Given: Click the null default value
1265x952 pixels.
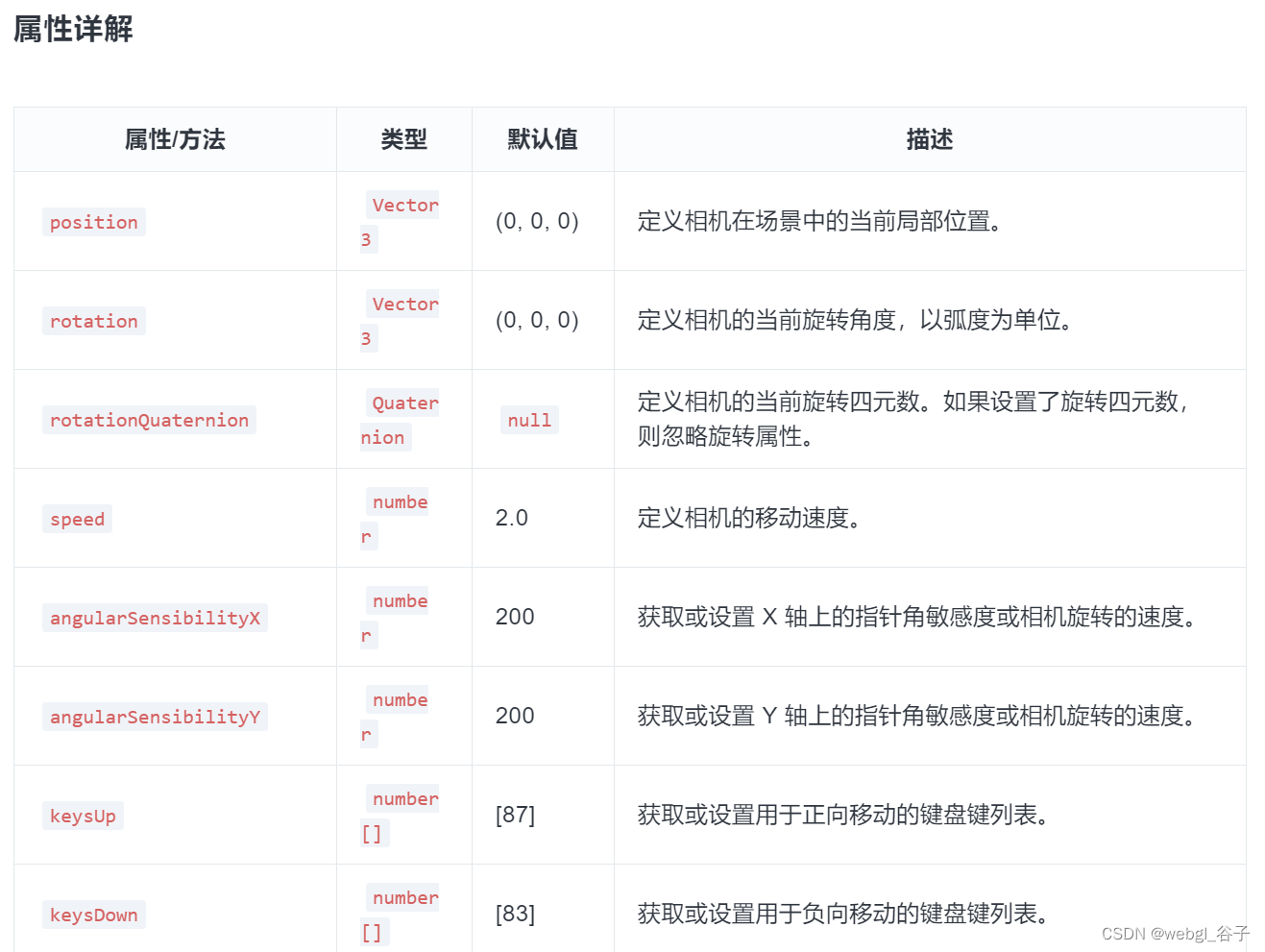Looking at the screenshot, I should [x=529, y=420].
